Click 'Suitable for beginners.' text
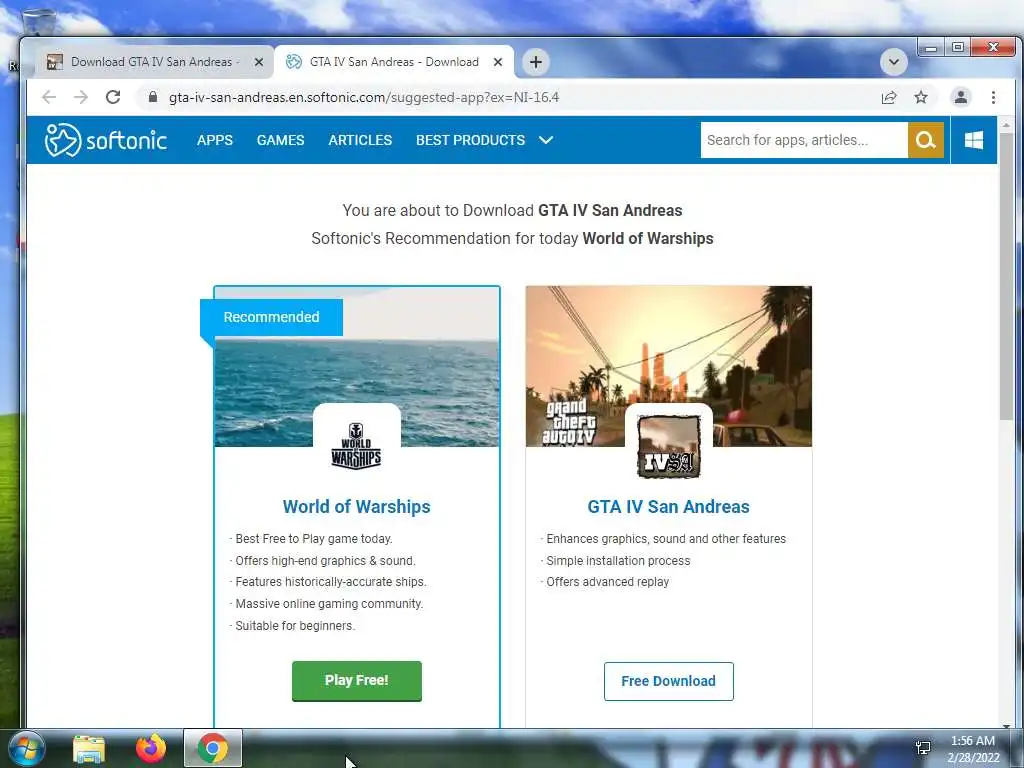 pyautogui.click(x=295, y=626)
